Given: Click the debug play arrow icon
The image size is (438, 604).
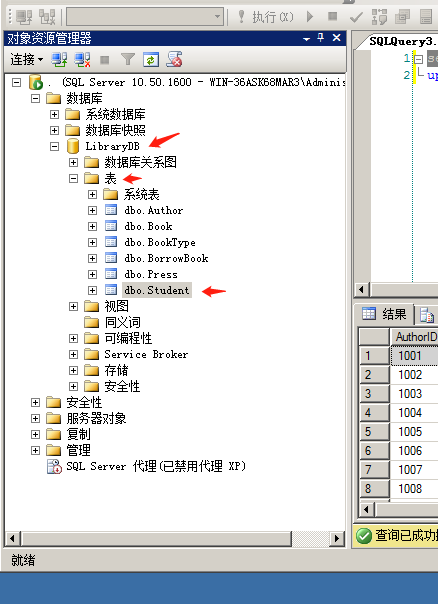Looking at the screenshot, I should 310,17.
